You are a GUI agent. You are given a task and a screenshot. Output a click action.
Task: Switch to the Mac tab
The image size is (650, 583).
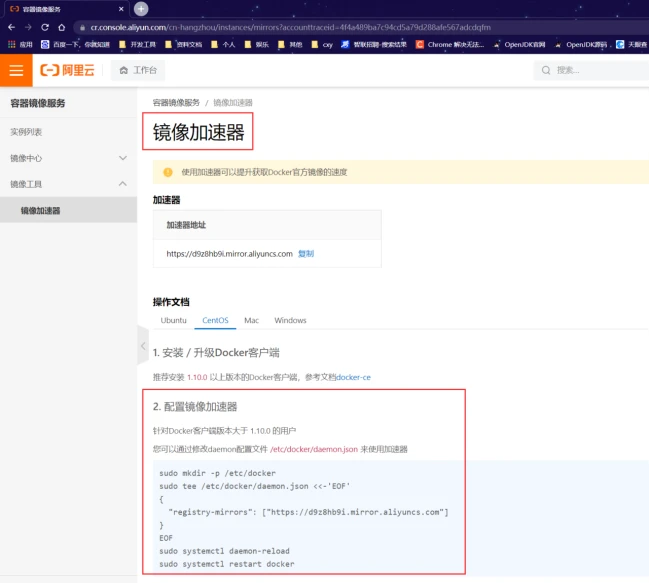click(x=251, y=320)
